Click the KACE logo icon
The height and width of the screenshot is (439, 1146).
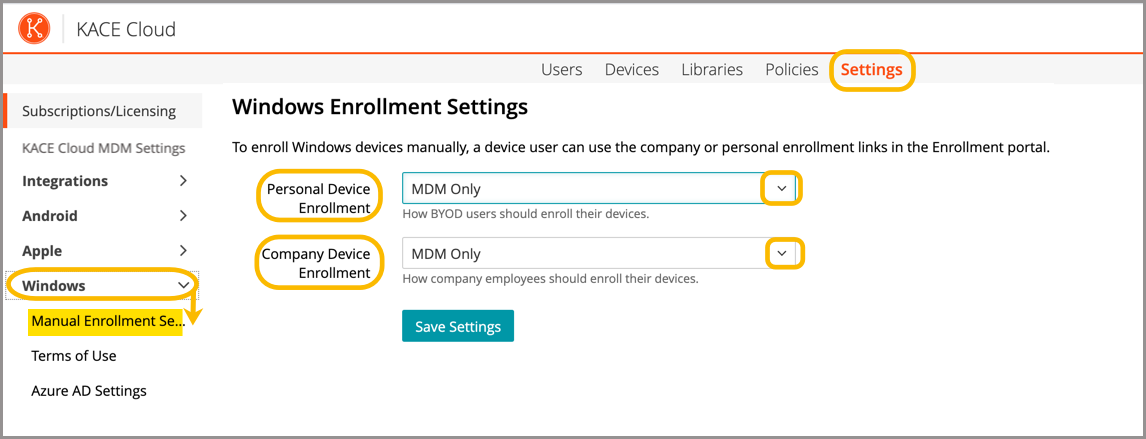tap(34, 29)
